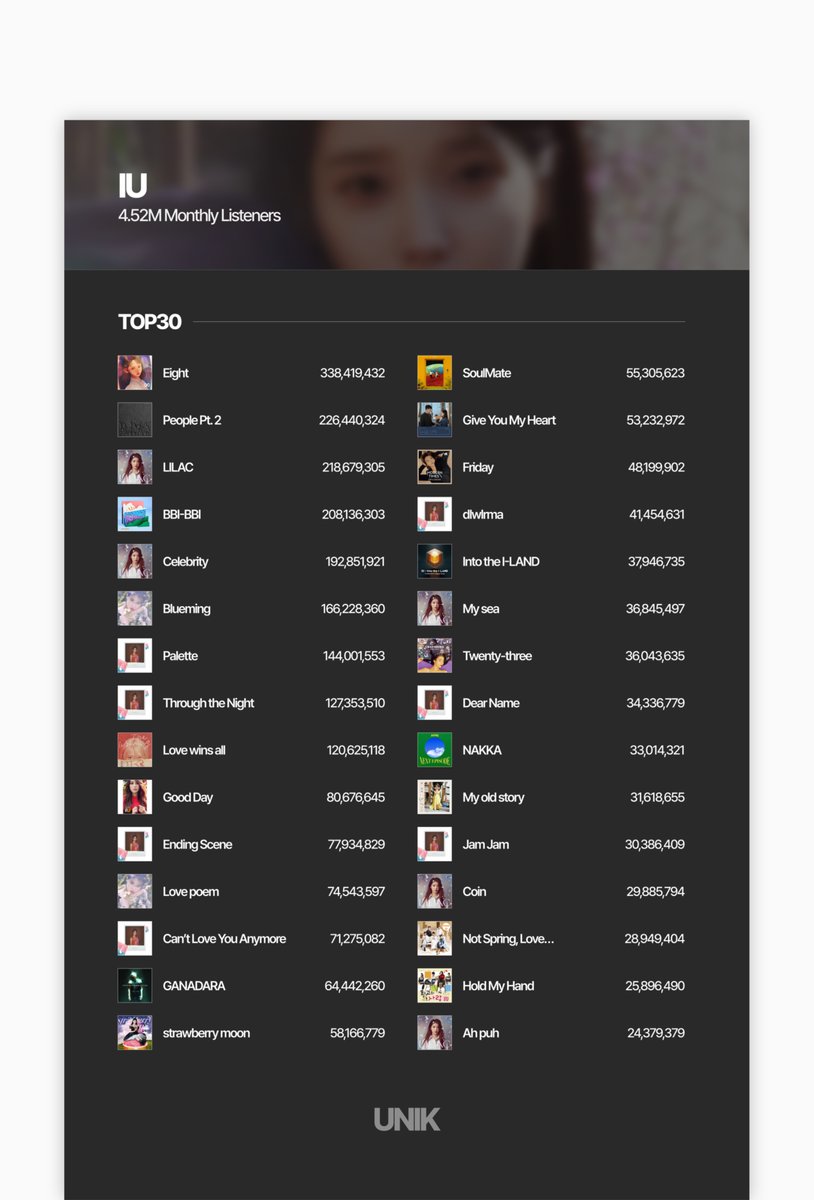The image size is (814, 1200).
Task: Open the Eight album cover thumbnail
Action: (x=135, y=373)
